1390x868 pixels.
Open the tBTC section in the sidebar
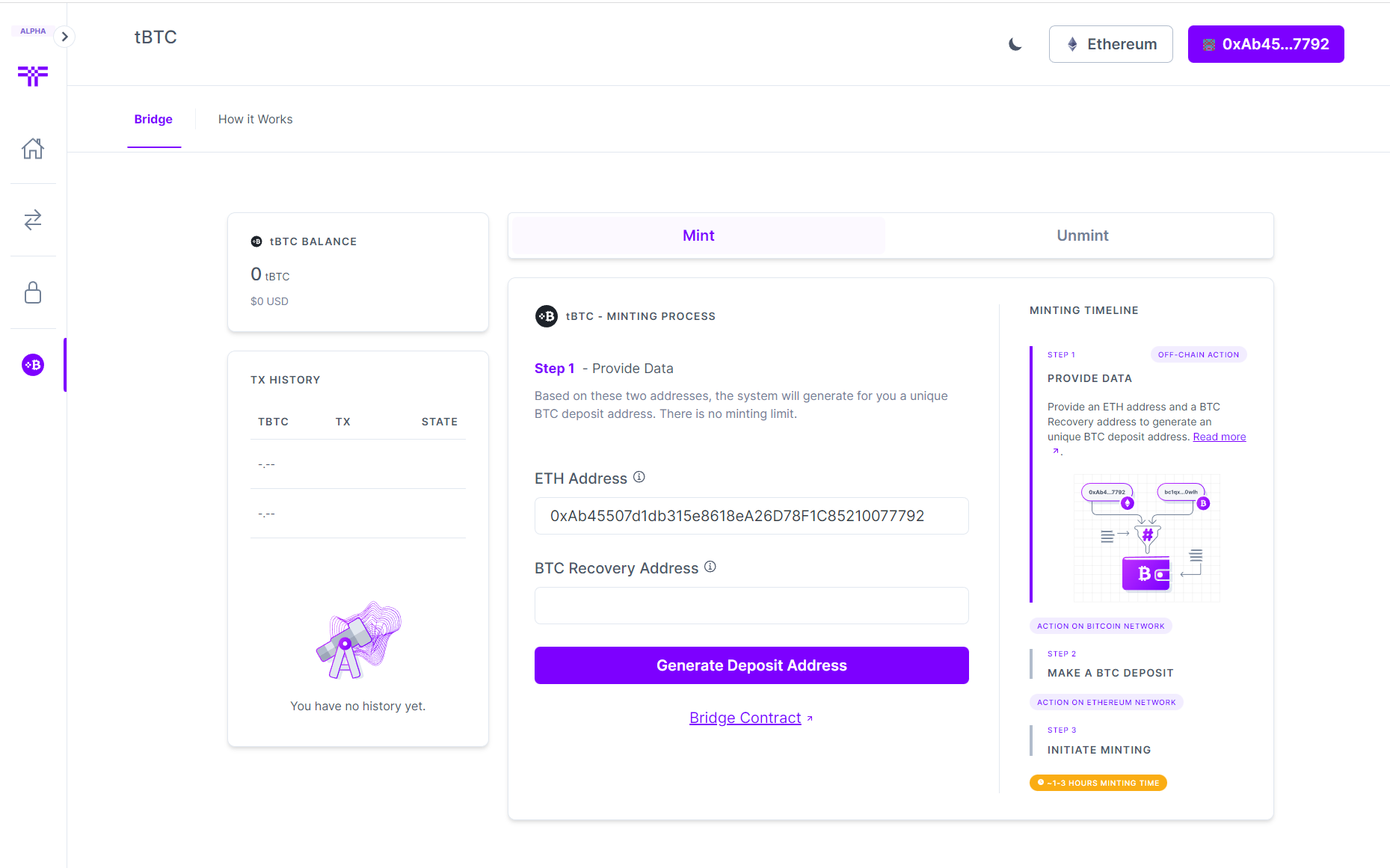[33, 365]
